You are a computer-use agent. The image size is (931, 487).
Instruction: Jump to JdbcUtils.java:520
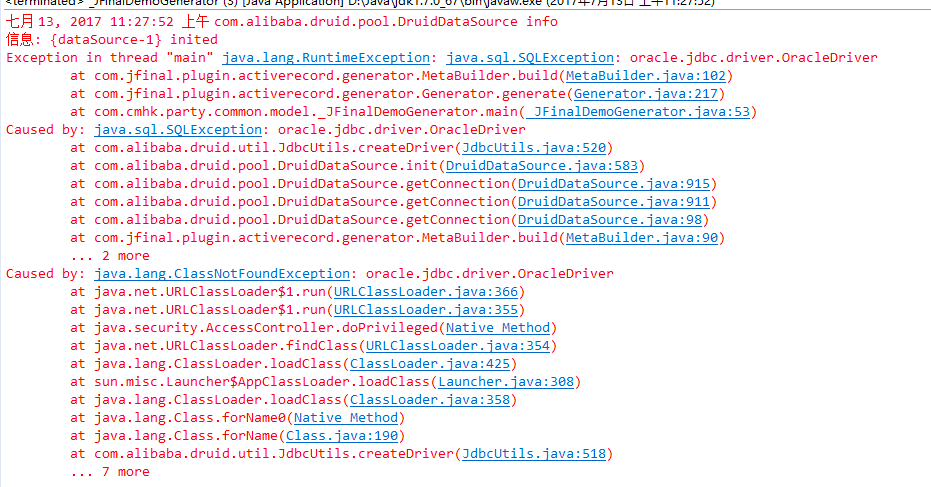click(x=534, y=148)
